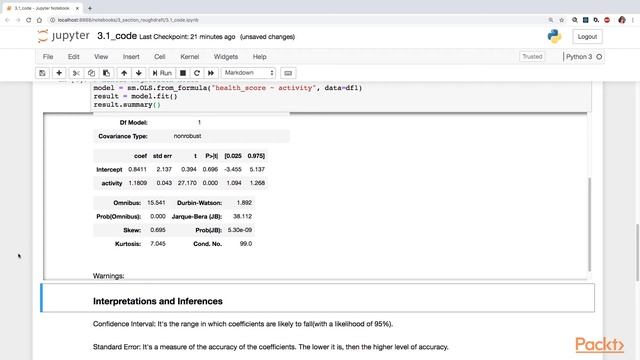Image resolution: width=640 pixels, height=360 pixels.
Task: Open the Kernel menu
Action: 190,57
